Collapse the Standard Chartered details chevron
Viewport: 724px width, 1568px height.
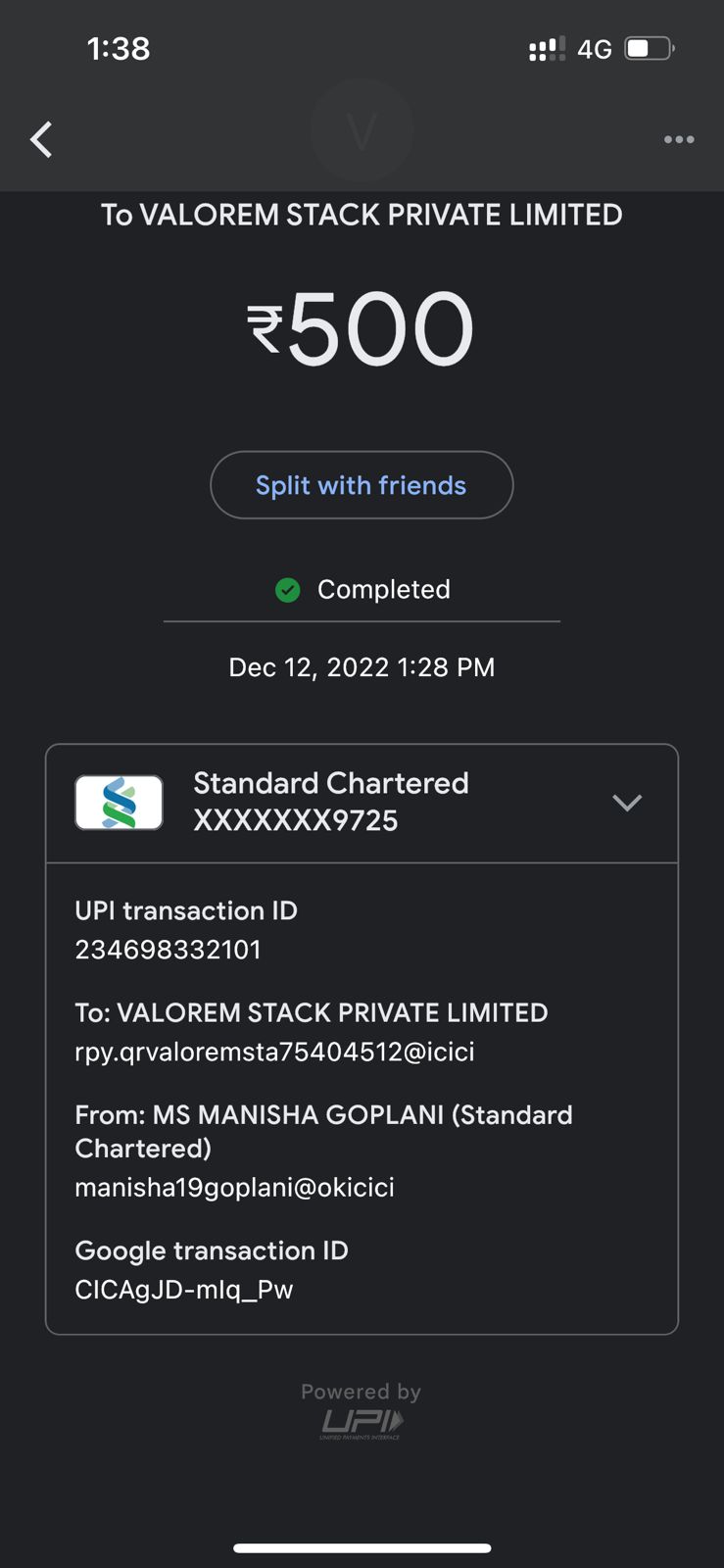pos(627,803)
